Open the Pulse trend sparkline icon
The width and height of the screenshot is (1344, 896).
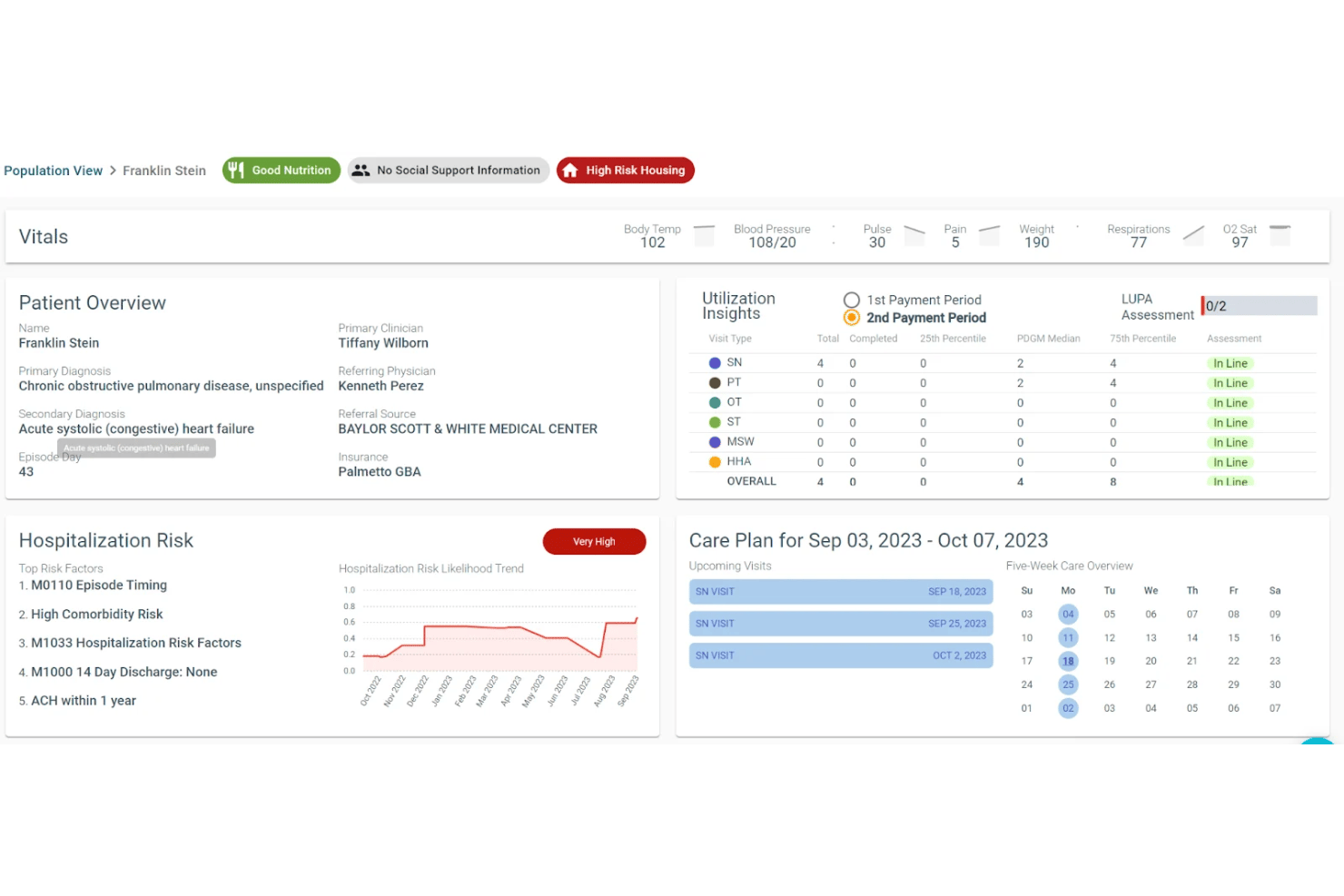click(x=914, y=236)
